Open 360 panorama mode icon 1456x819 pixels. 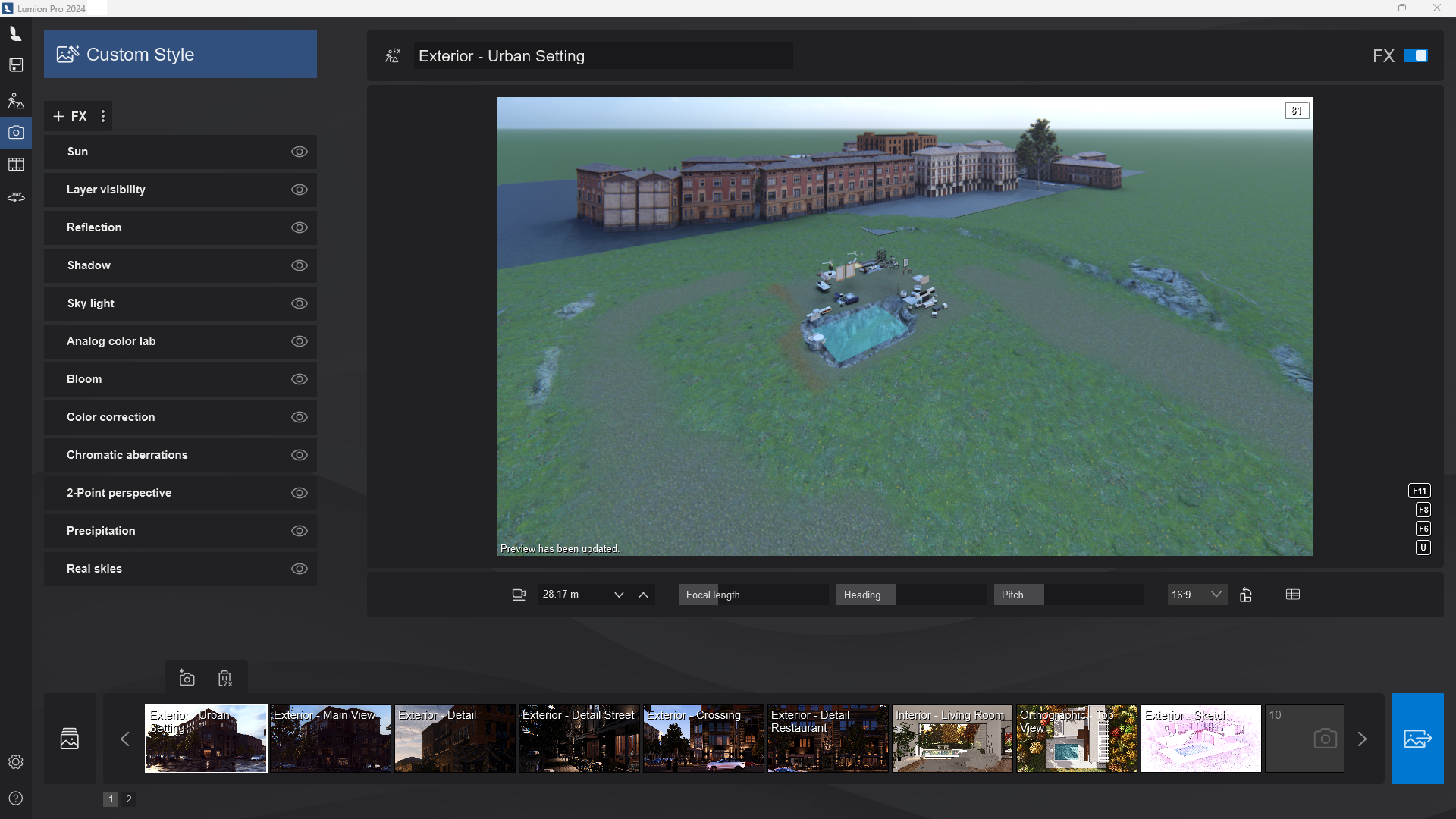[x=16, y=197]
